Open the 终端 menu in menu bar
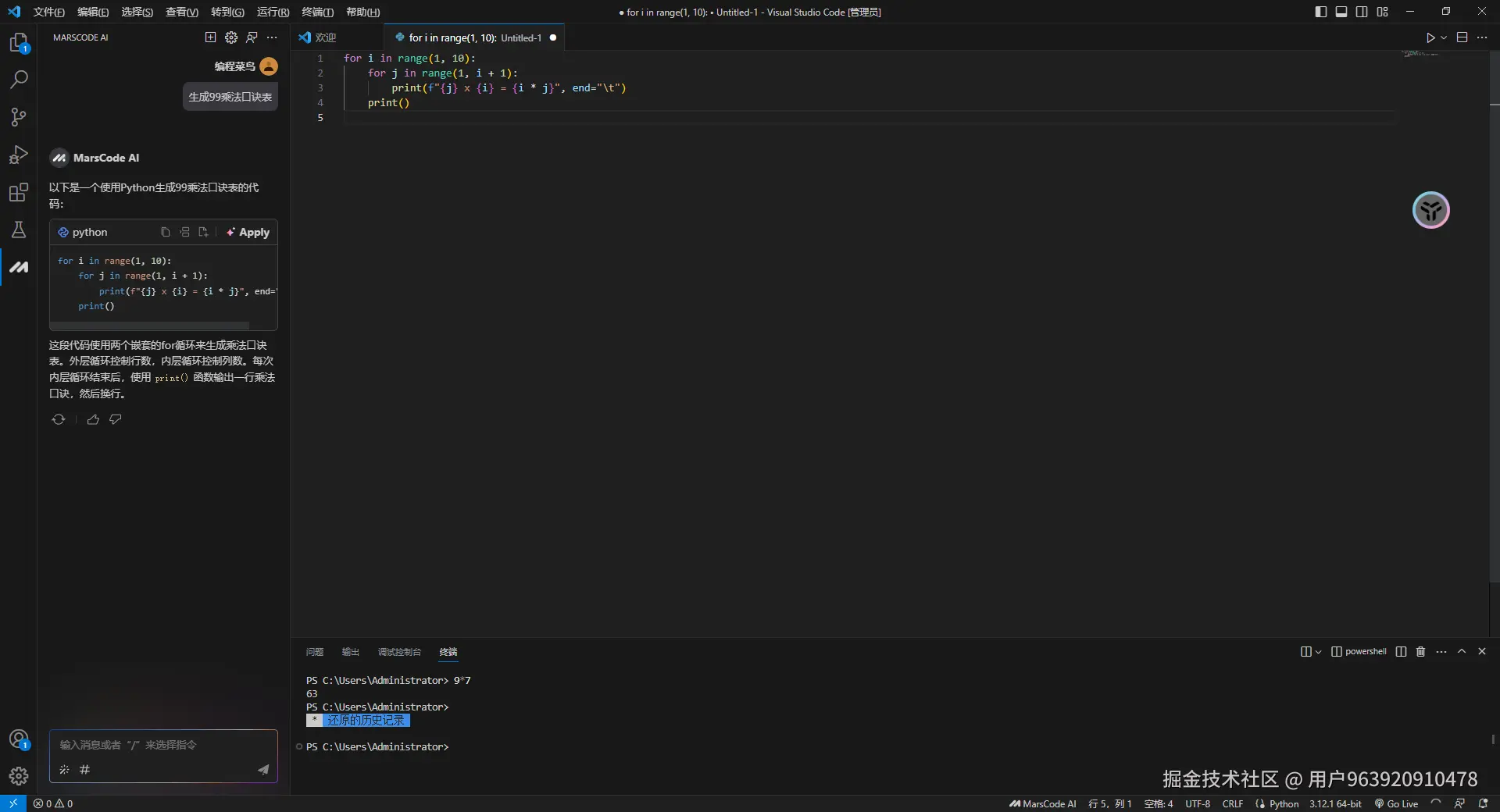The image size is (1500, 812). (317, 12)
